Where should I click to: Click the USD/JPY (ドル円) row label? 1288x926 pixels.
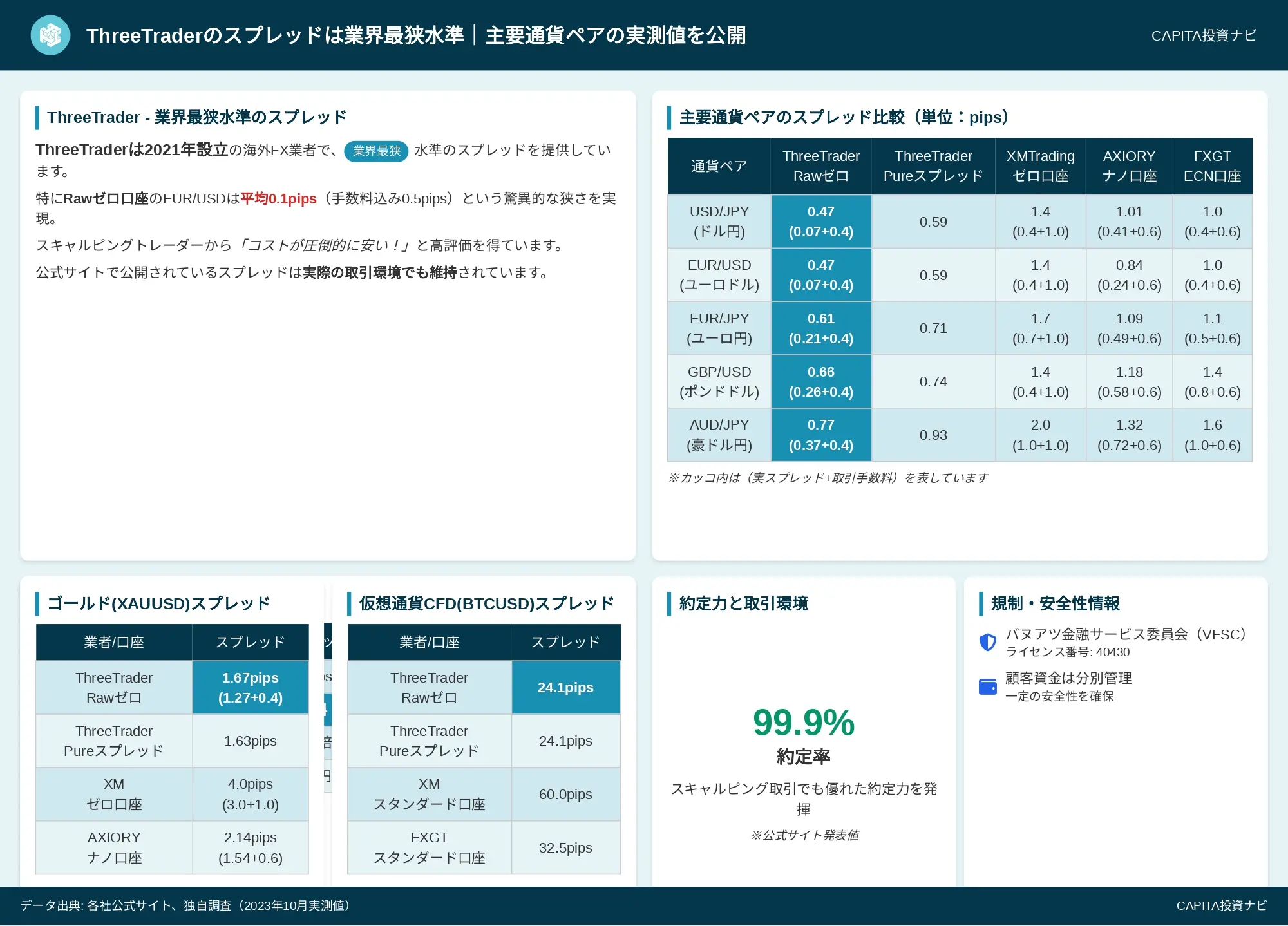tap(719, 222)
